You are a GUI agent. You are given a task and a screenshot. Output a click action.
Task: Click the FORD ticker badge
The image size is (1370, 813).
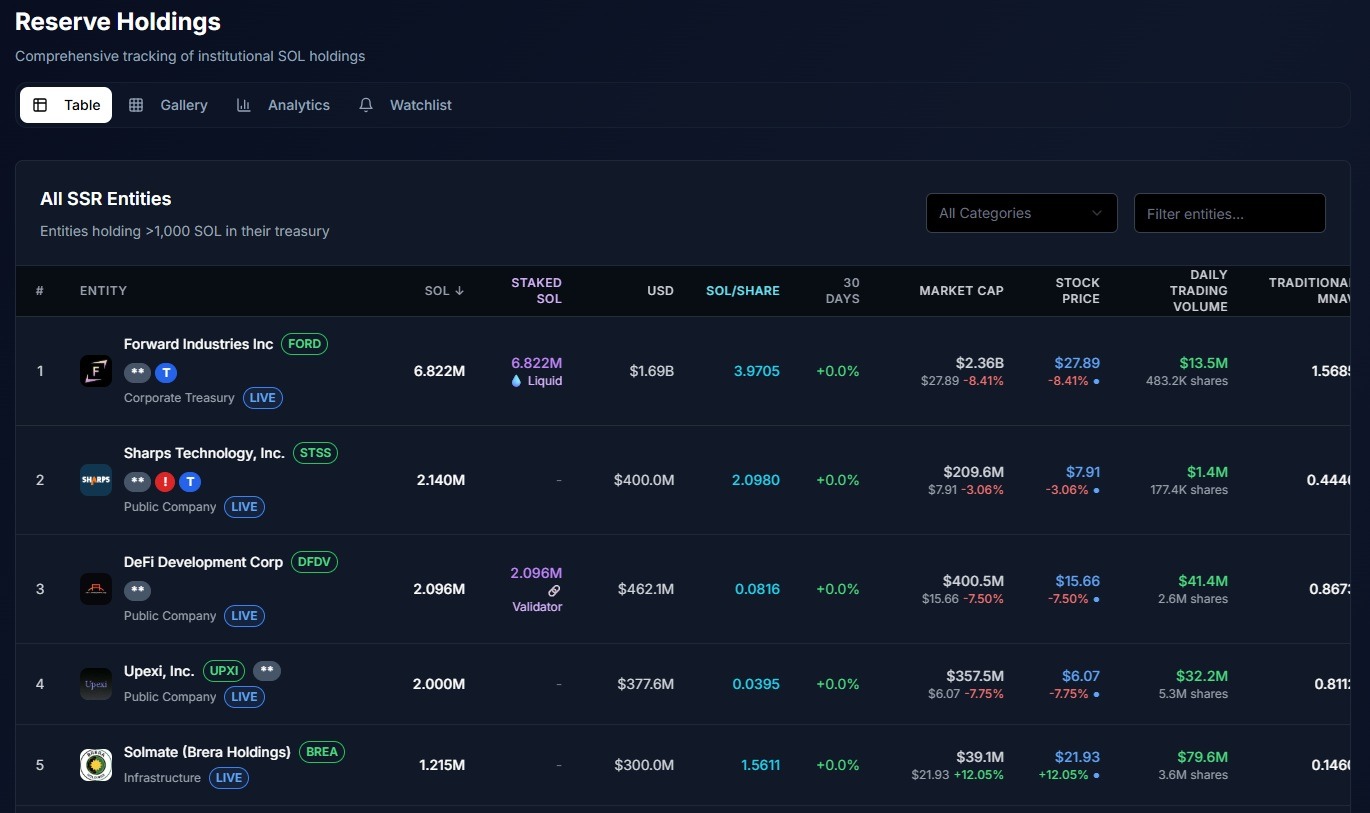pos(304,344)
